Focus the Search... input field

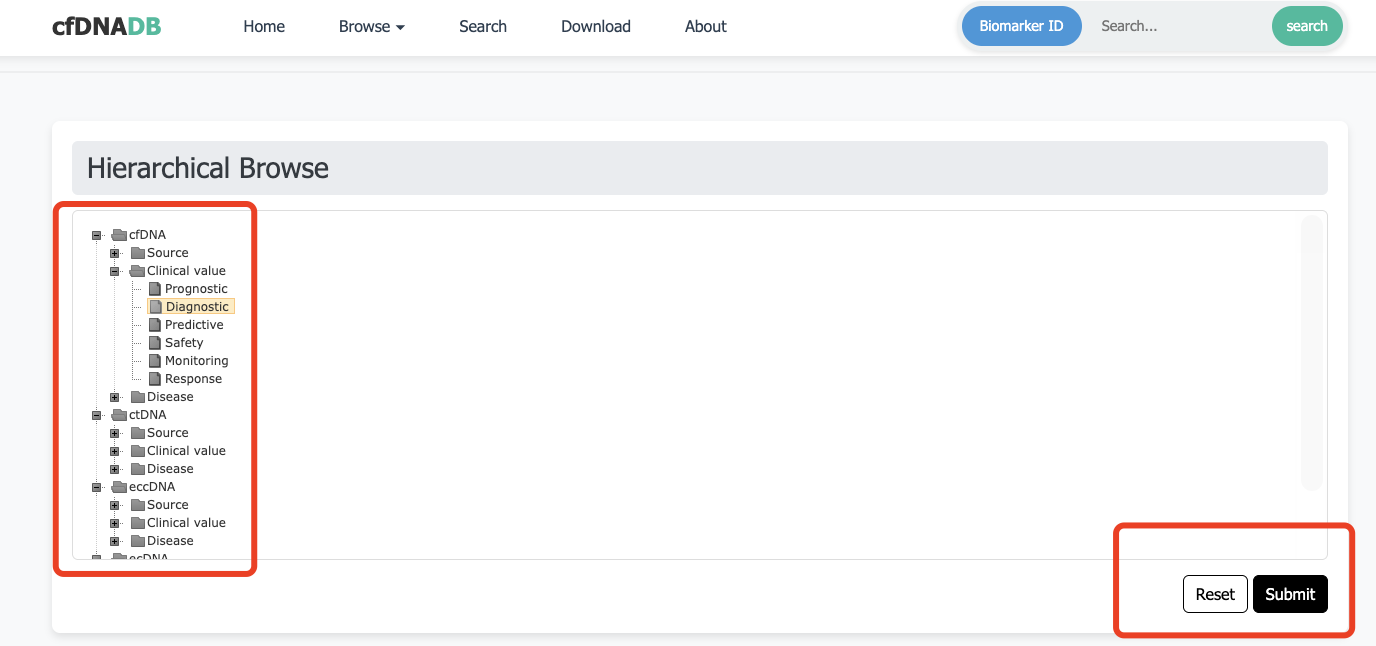tap(1177, 26)
